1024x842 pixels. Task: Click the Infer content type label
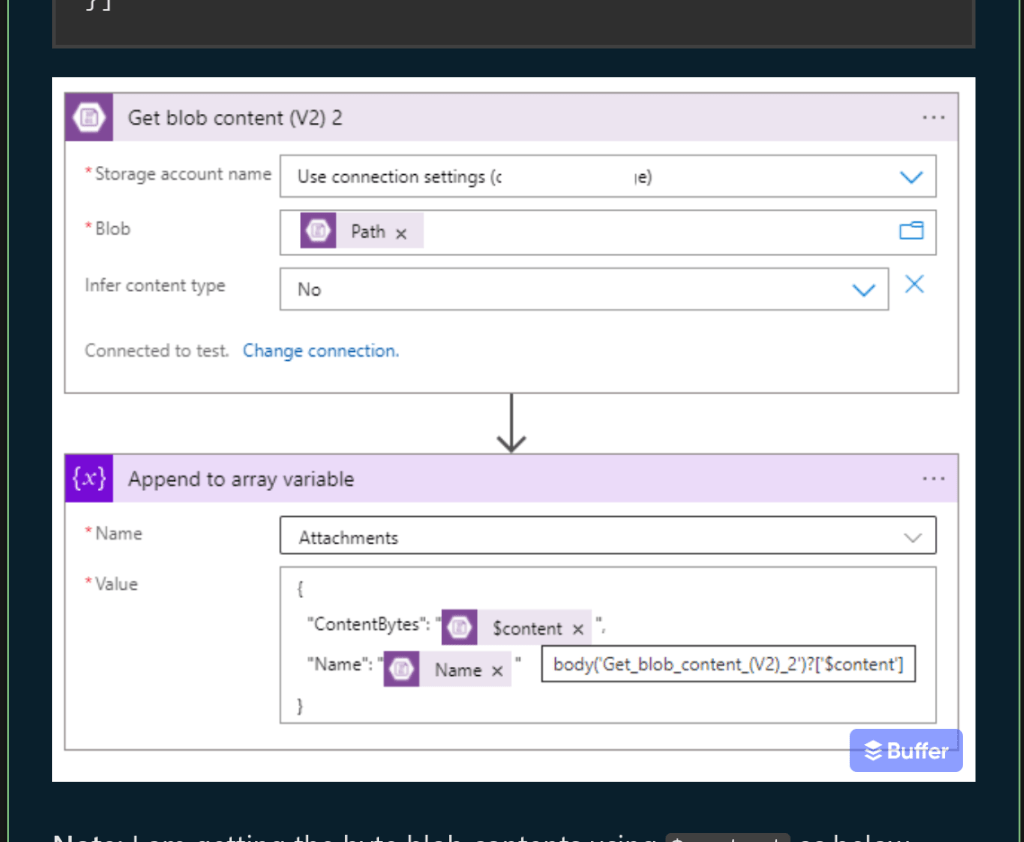coord(155,285)
